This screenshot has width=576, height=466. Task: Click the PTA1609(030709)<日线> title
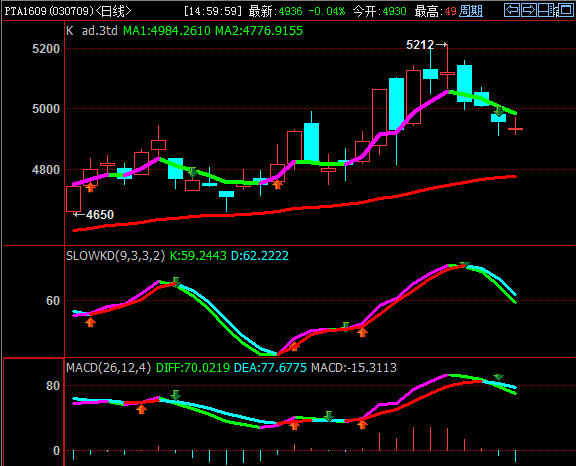(67, 11)
